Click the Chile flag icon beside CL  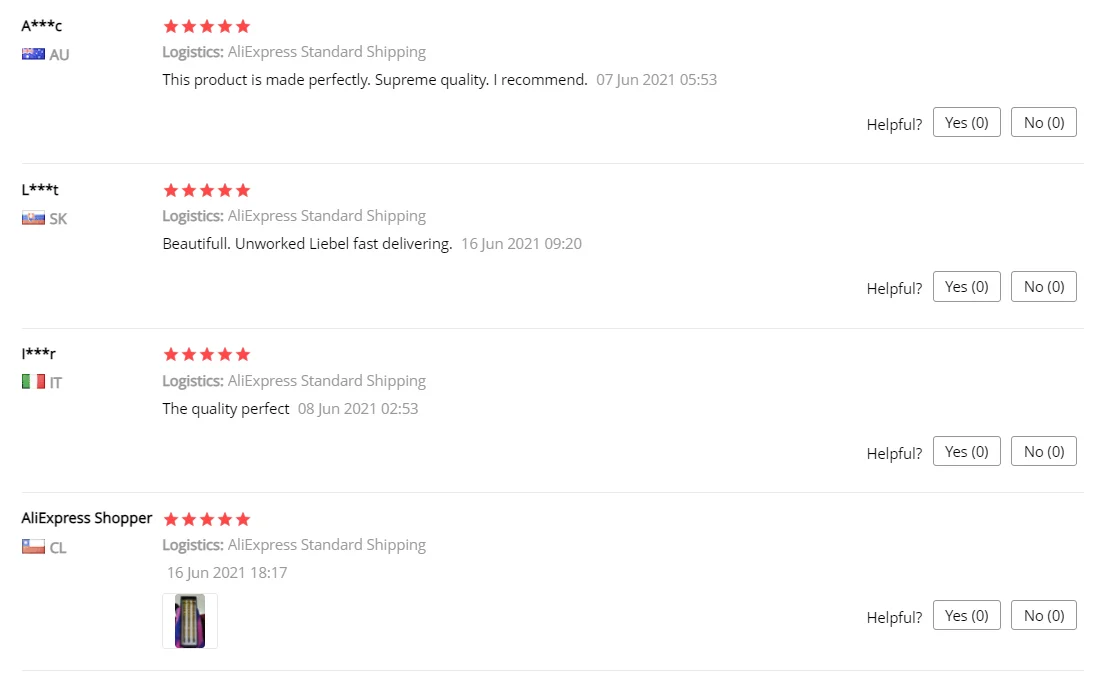tap(33, 547)
